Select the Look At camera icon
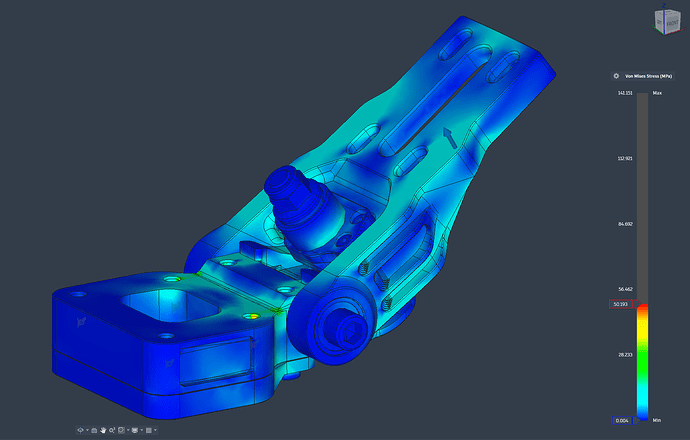This screenshot has height=440, width=690. tap(94, 431)
